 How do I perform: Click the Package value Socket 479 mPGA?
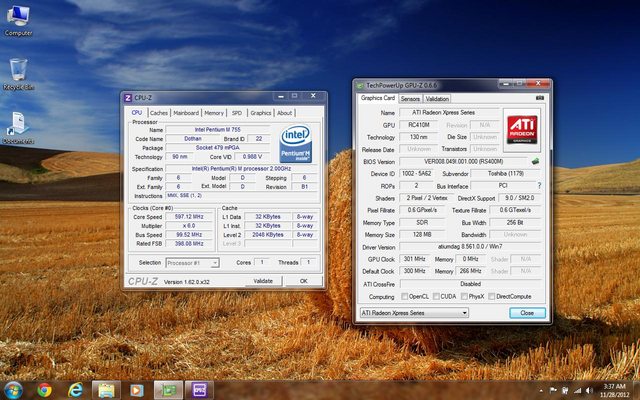click(x=218, y=147)
